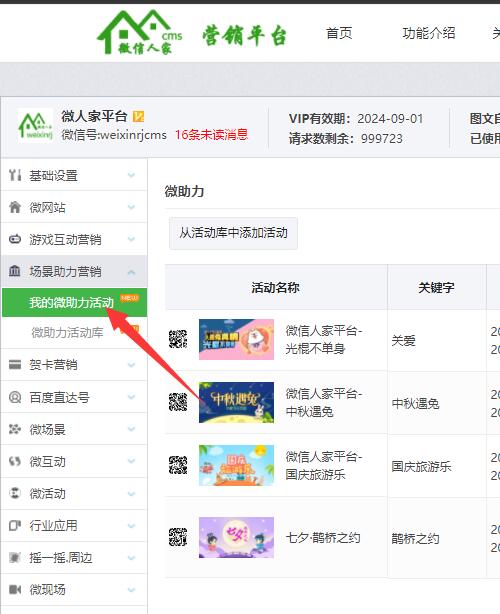This screenshot has width=500, height=614.
Task: Expand the 百度直达号 section chevron
Action: (x=132, y=397)
